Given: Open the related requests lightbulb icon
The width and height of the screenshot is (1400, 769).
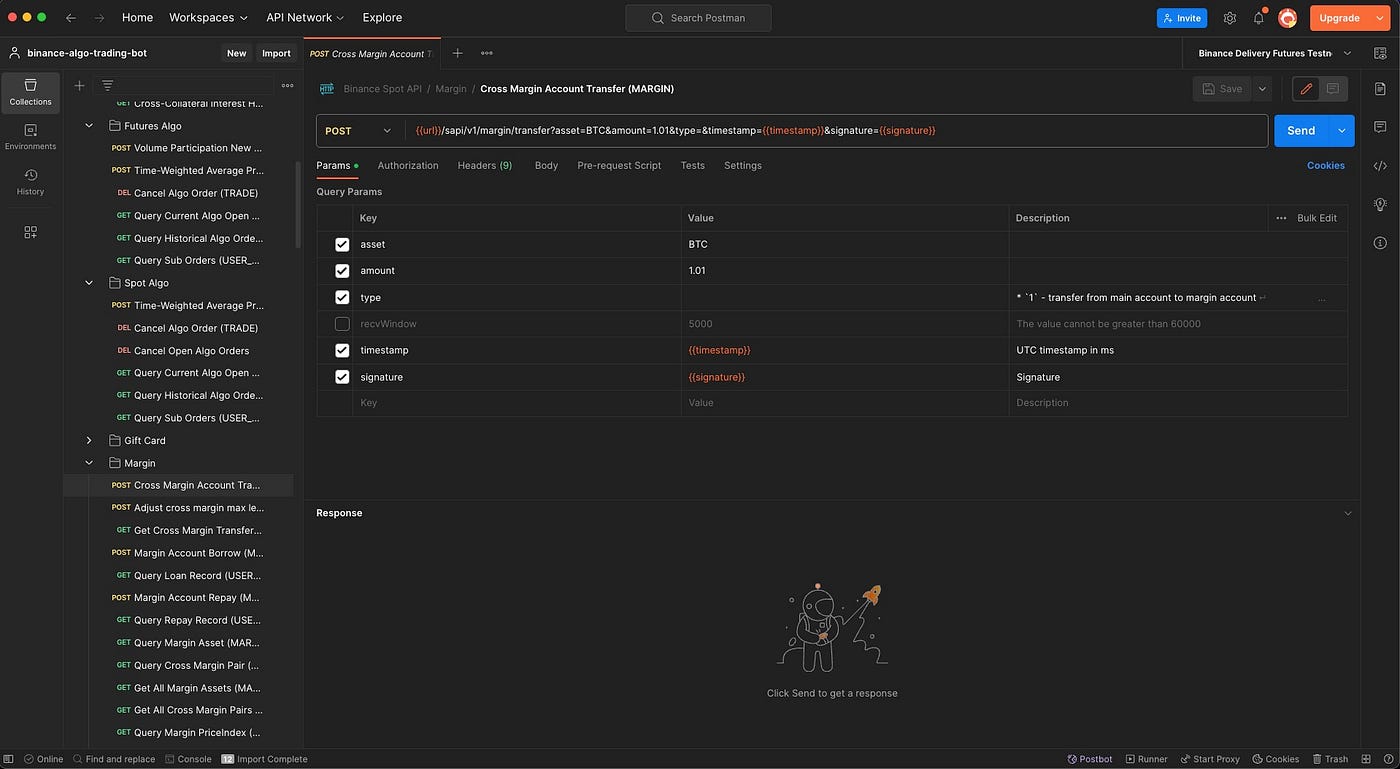Looking at the screenshot, I should [1380, 204].
